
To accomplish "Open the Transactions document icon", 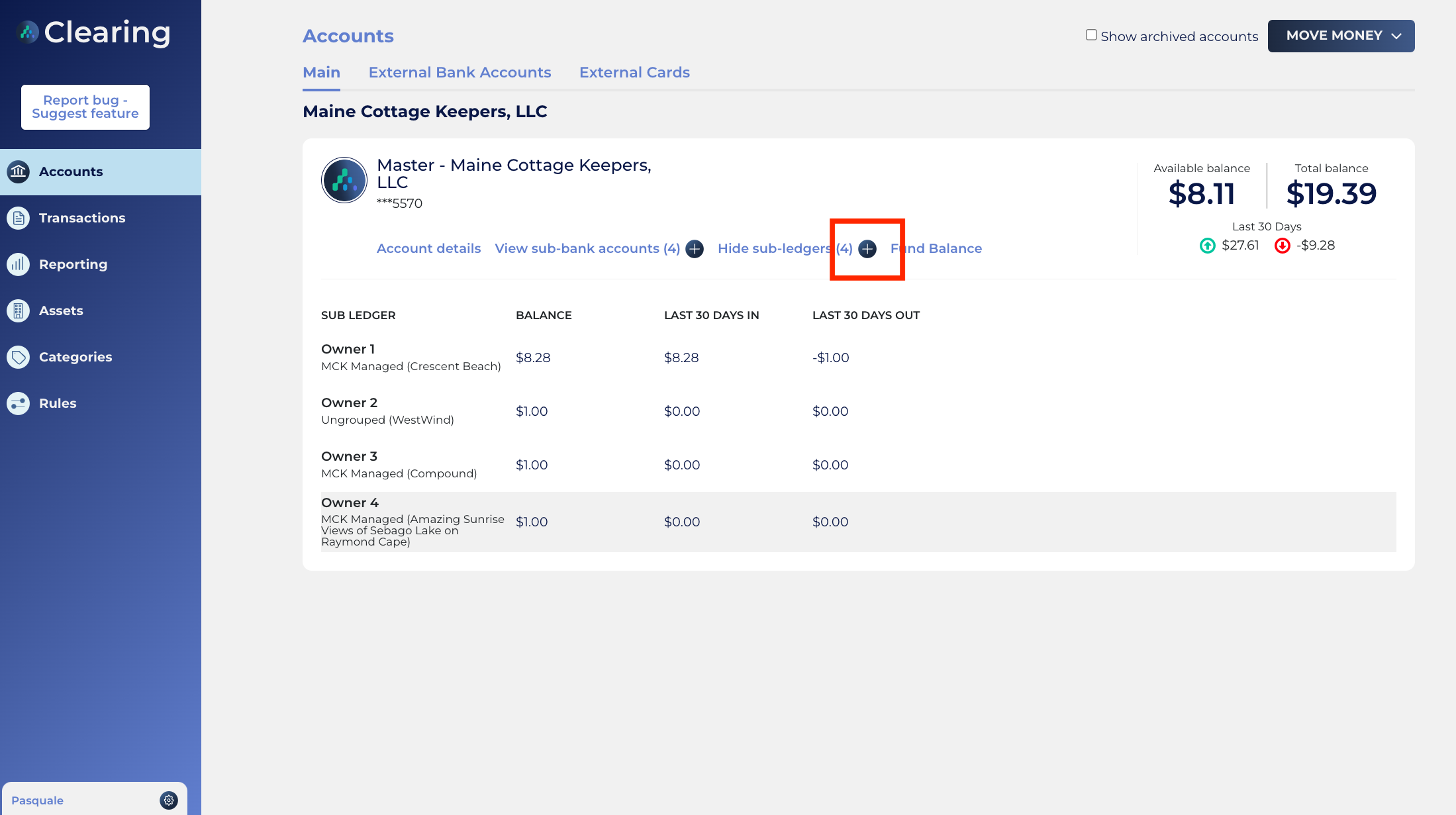I will (x=19, y=218).
